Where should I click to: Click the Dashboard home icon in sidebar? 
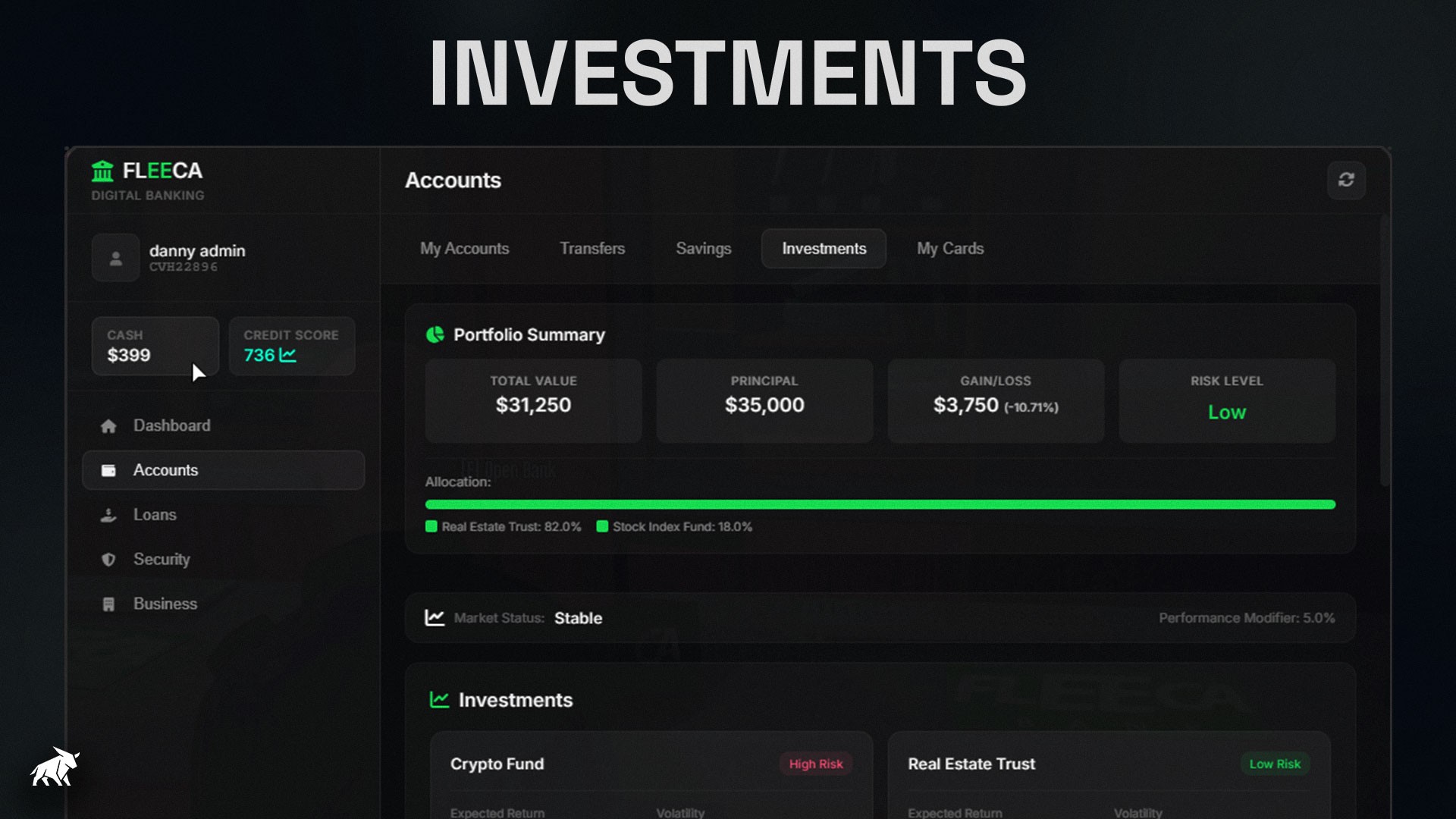point(108,426)
